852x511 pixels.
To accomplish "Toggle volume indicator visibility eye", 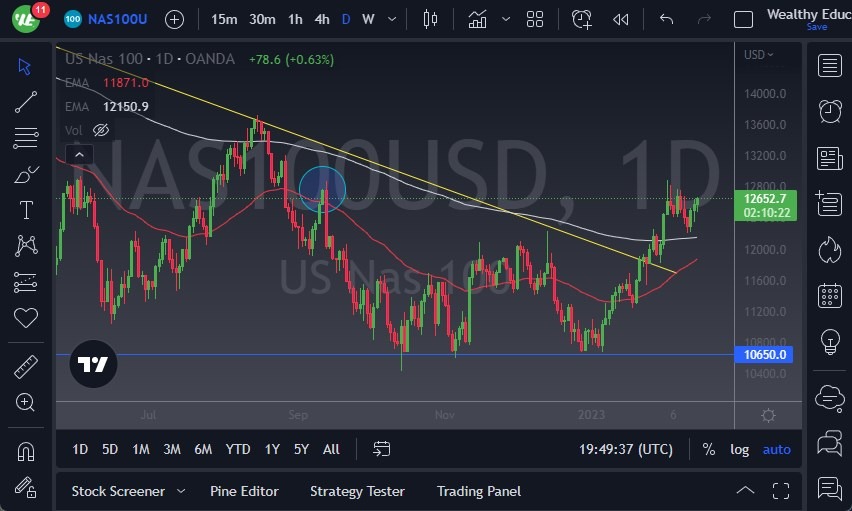I will click(x=100, y=130).
